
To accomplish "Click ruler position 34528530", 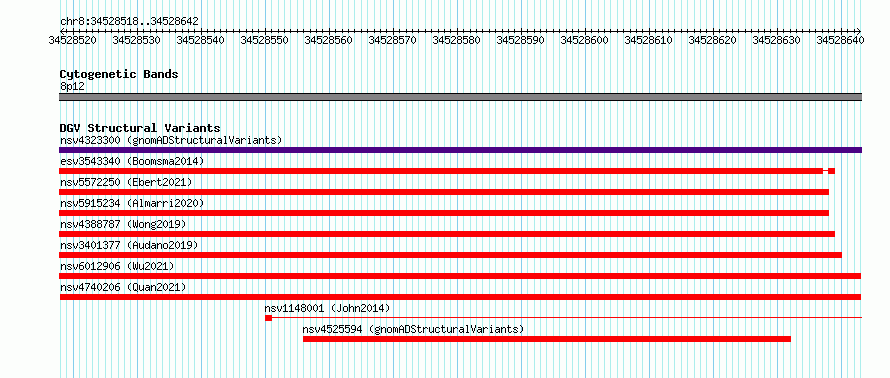I will click(137, 40).
